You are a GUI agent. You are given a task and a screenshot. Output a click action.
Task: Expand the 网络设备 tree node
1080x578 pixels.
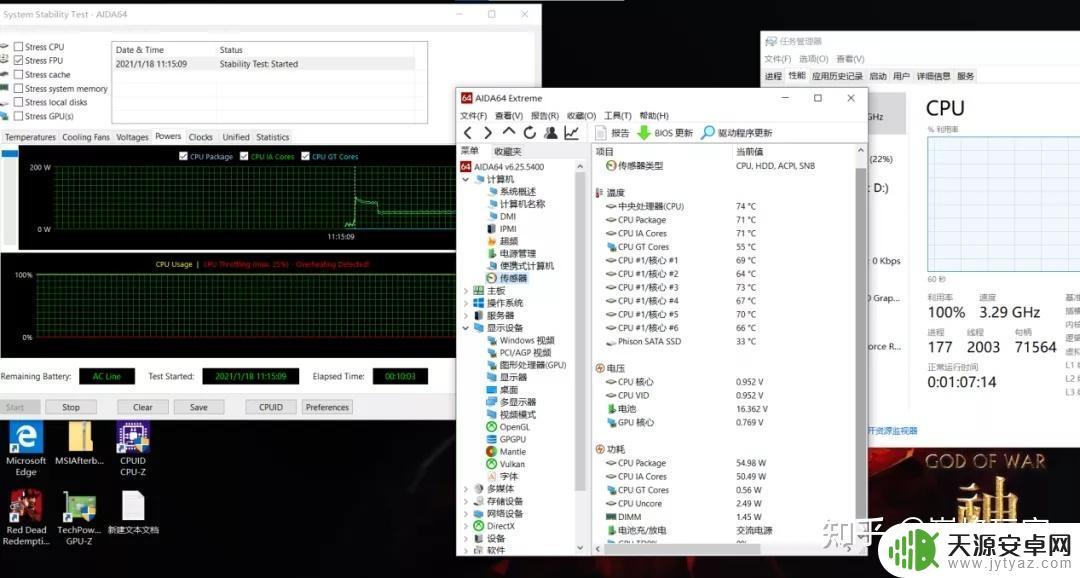[x=466, y=514]
